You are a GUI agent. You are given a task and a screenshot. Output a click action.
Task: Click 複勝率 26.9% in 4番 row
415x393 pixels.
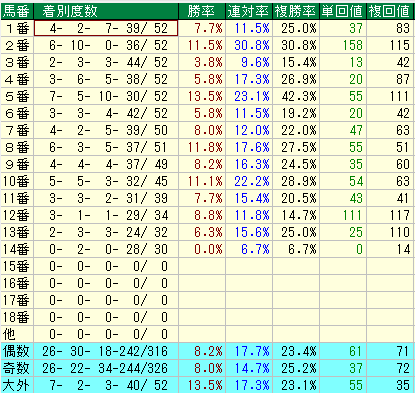pyautogui.click(x=296, y=79)
